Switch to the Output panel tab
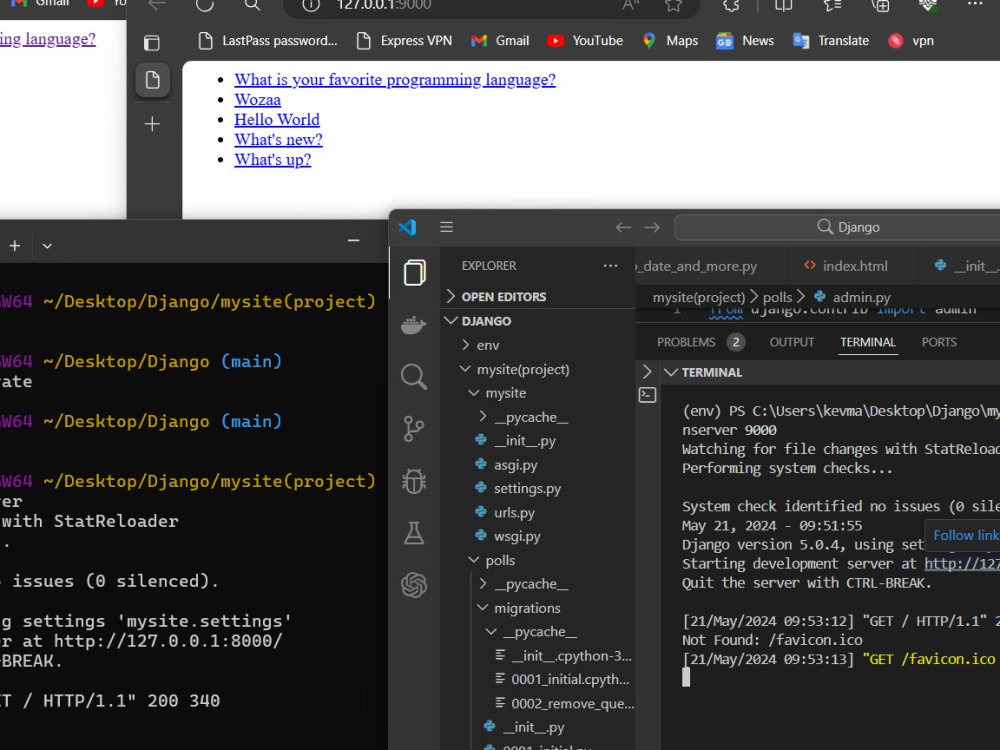This screenshot has width=1000, height=750. [x=791, y=342]
